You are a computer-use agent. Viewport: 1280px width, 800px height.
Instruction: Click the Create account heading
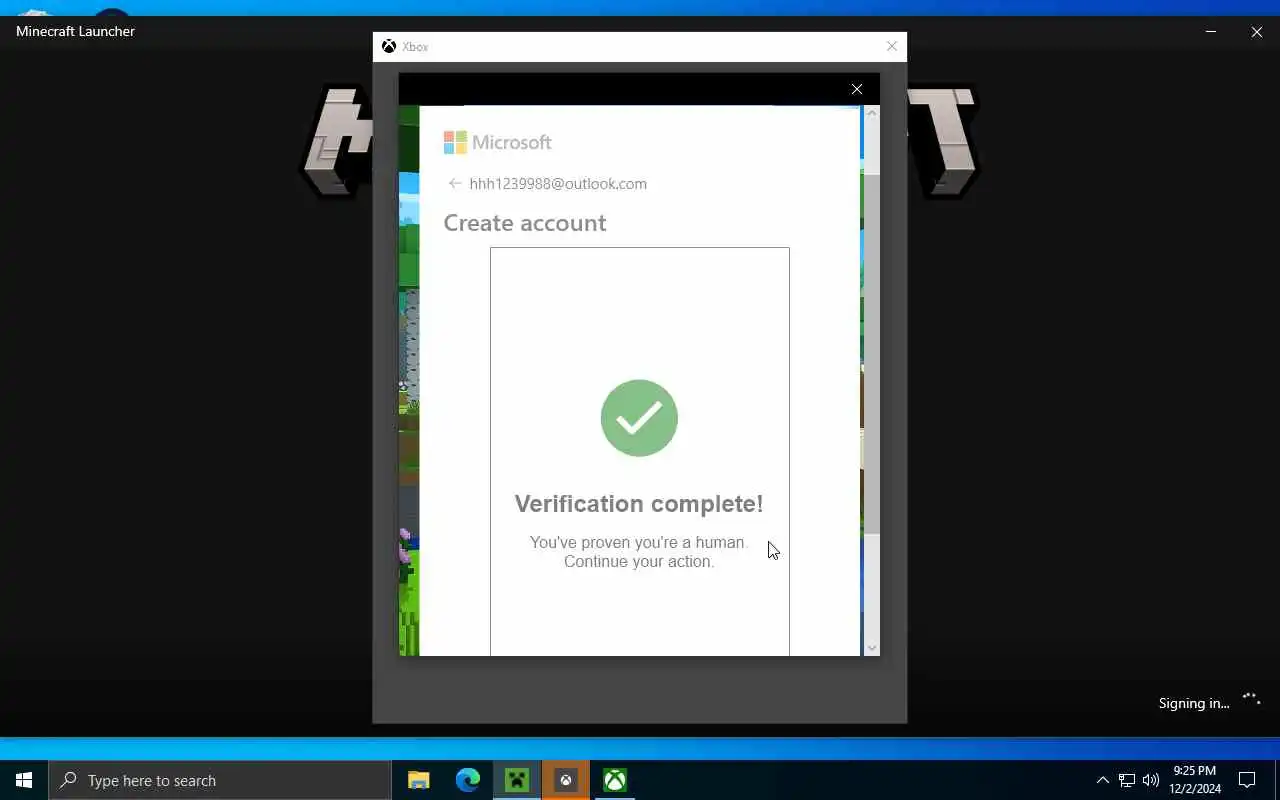click(525, 223)
